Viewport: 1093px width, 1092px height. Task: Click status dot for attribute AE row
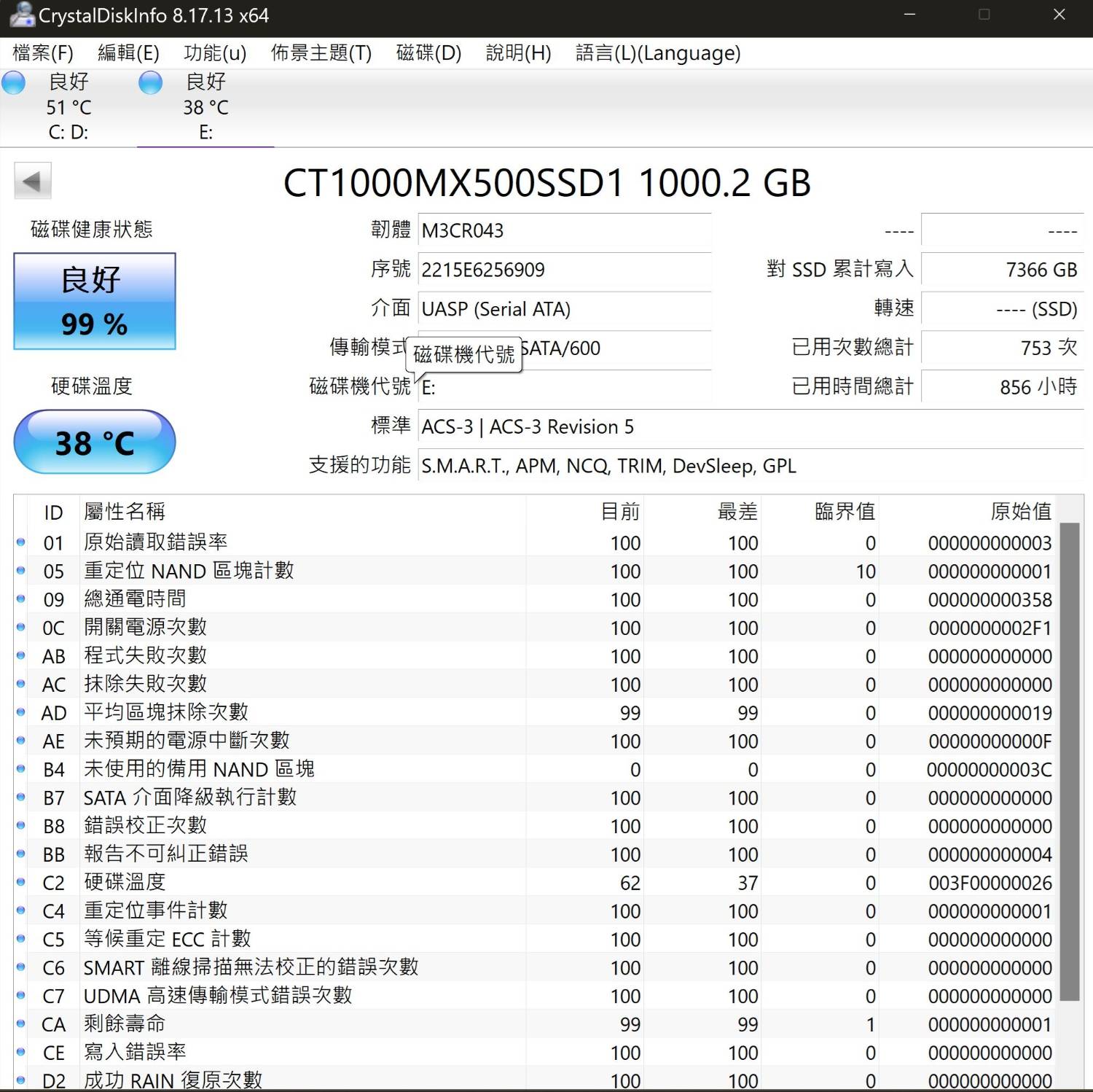pos(20,741)
